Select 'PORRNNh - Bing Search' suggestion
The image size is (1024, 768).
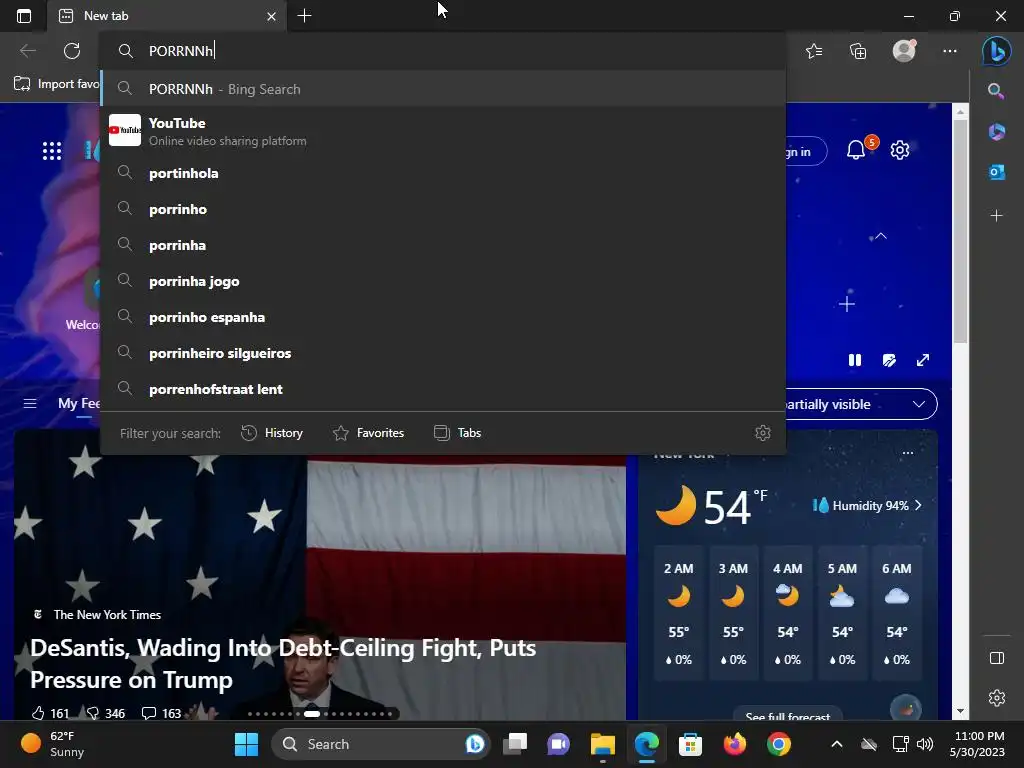point(443,89)
